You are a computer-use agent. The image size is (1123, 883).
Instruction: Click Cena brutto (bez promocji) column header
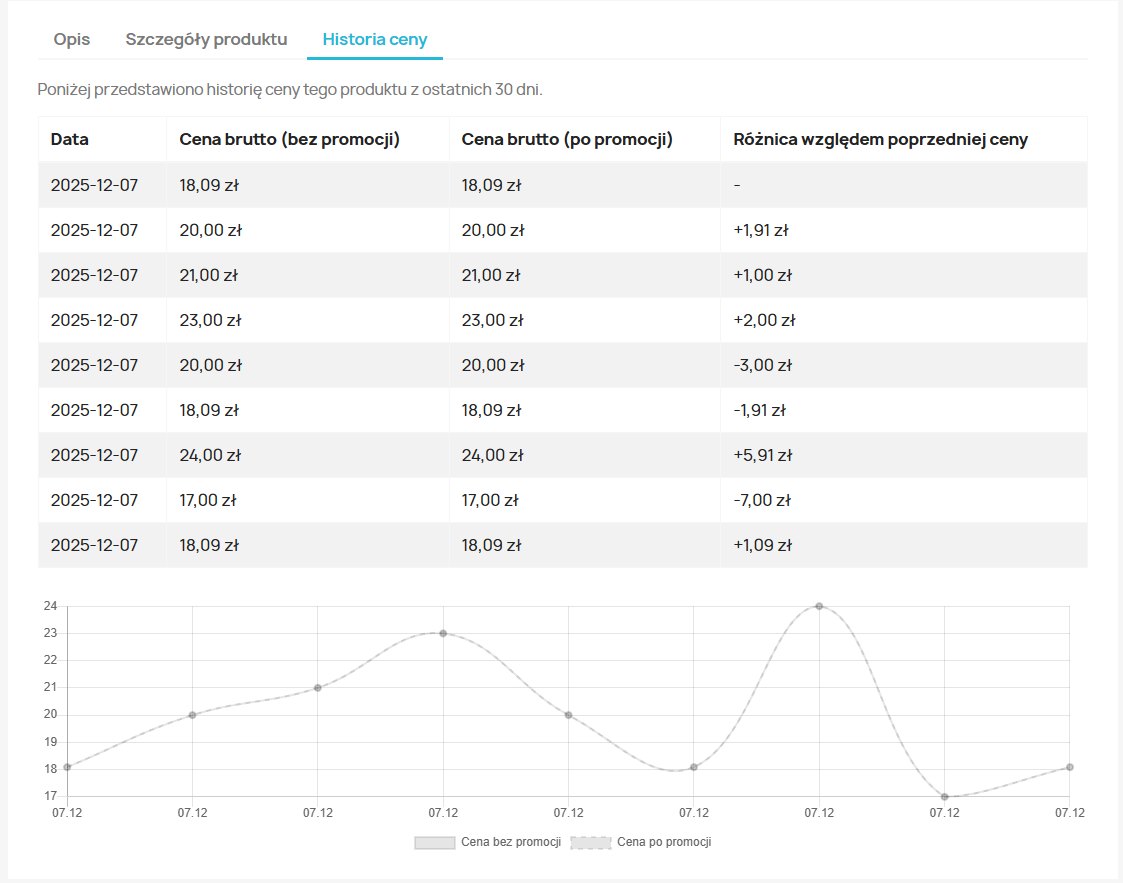pyautogui.click(x=290, y=139)
